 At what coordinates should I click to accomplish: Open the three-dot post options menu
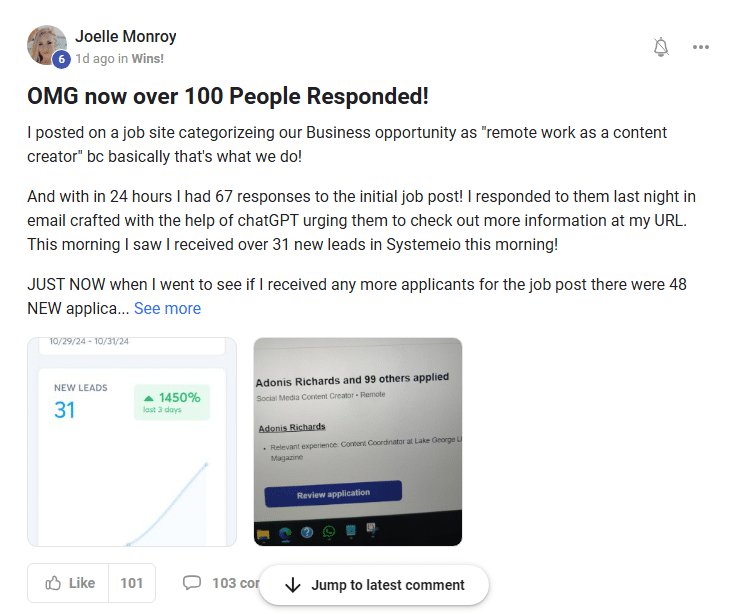701,47
